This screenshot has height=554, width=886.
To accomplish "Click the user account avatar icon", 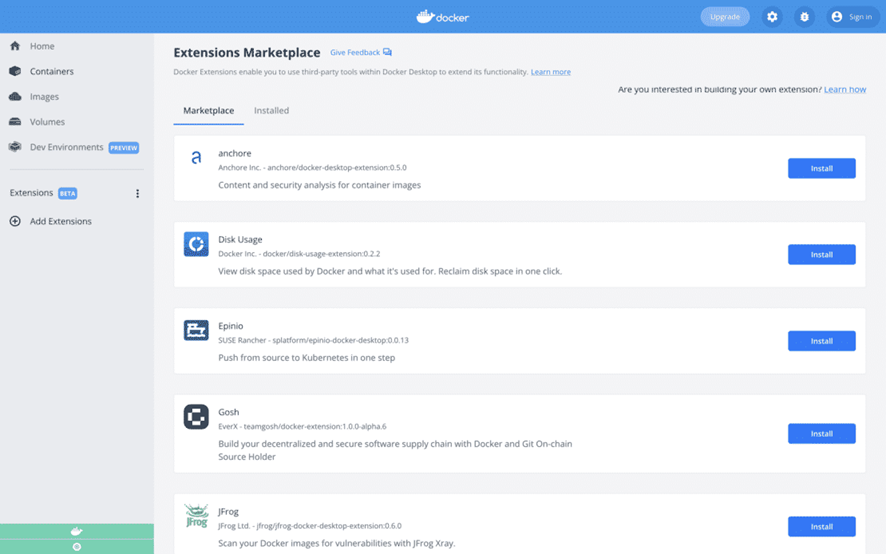I will [x=837, y=17].
